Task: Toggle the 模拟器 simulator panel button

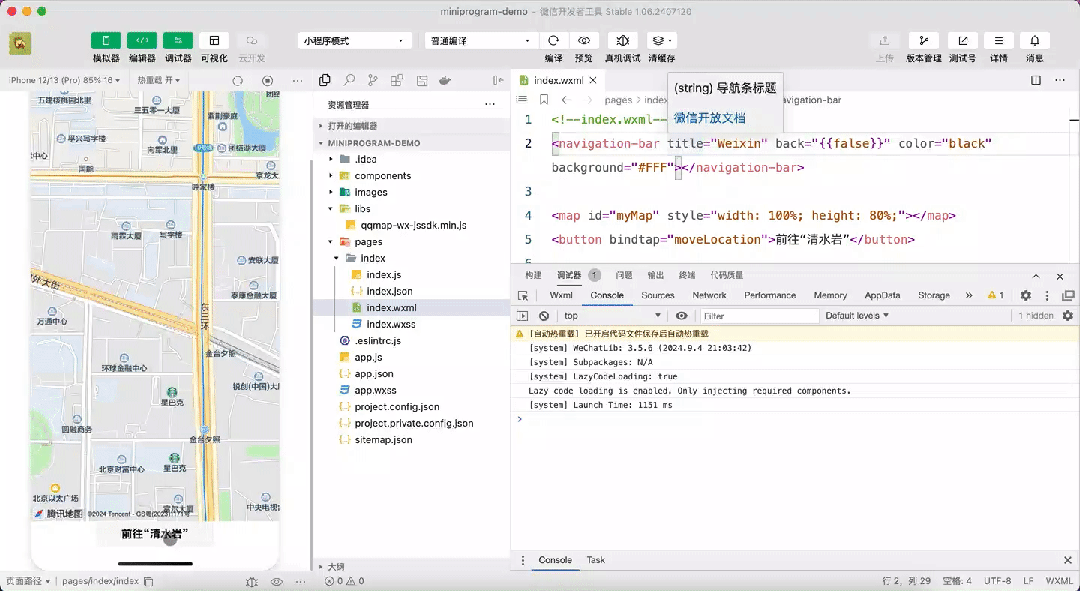Action: [106, 41]
